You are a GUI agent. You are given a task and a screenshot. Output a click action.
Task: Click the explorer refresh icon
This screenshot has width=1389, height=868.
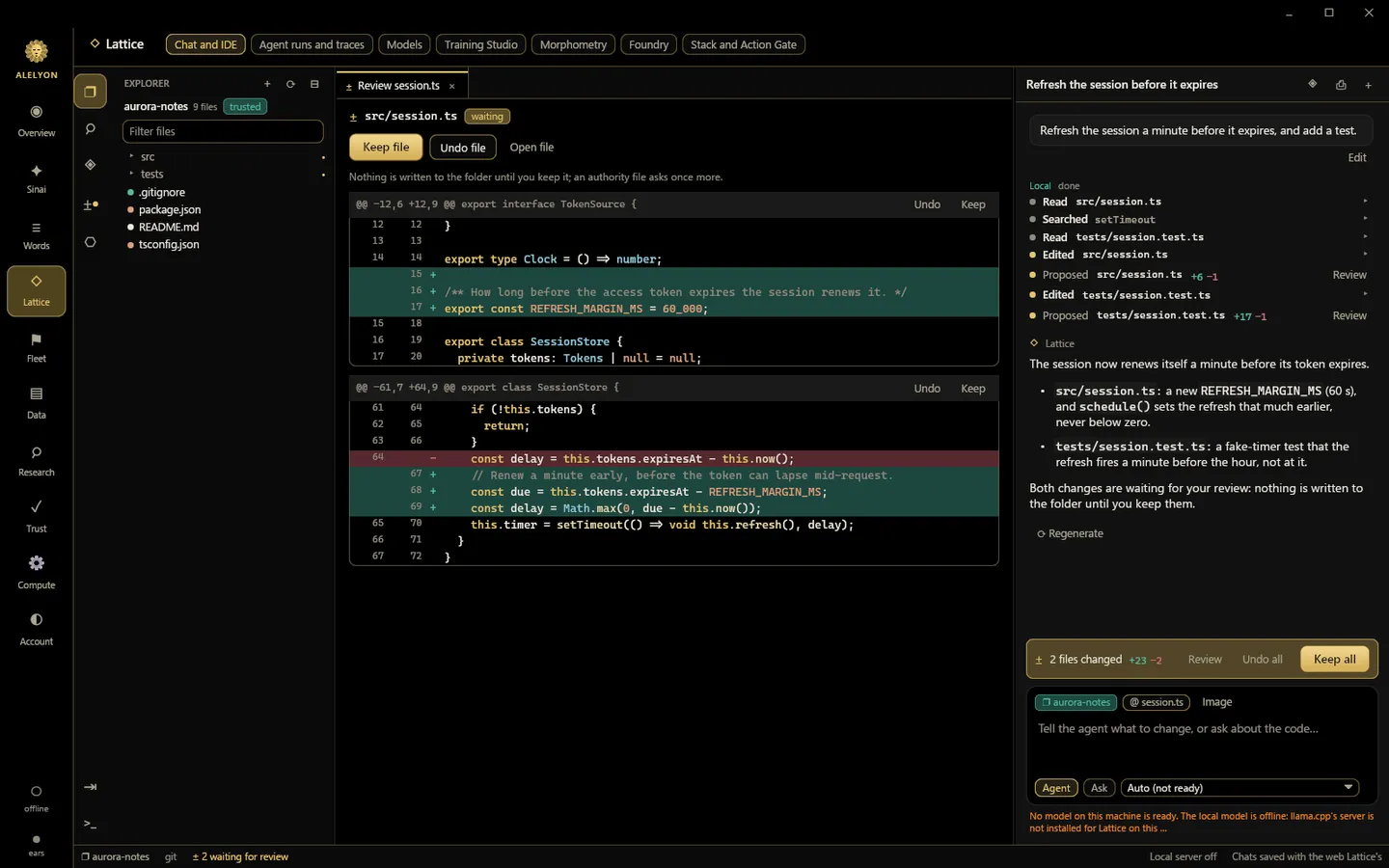[x=290, y=84]
